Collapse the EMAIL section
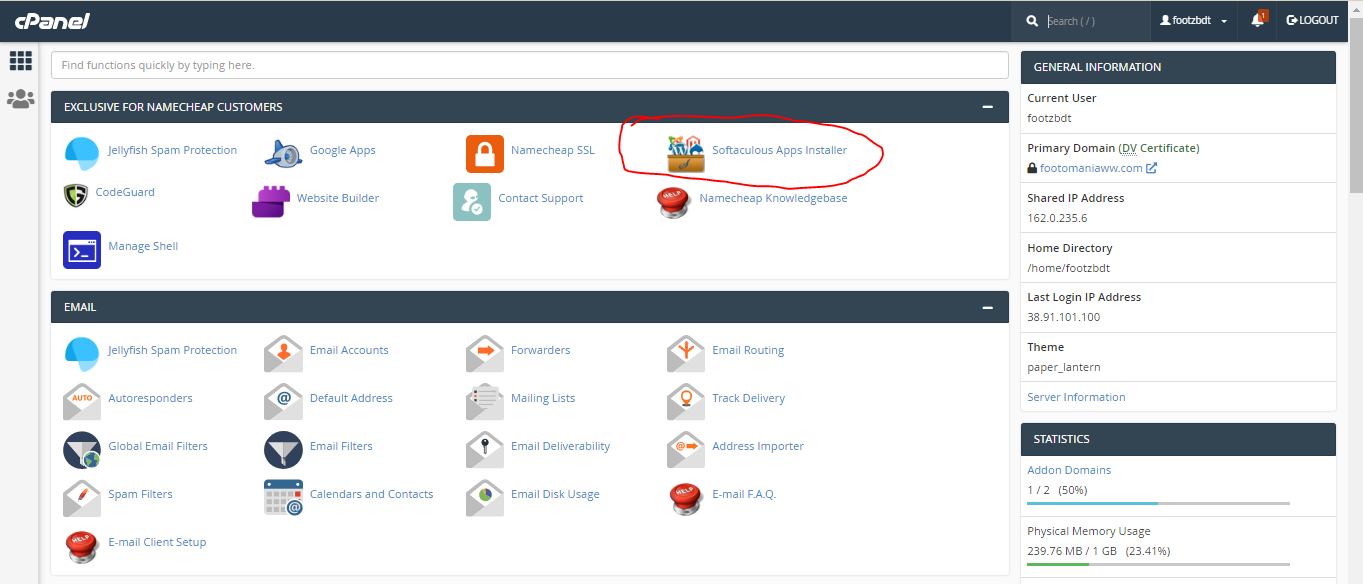The image size is (1363, 584). point(987,307)
